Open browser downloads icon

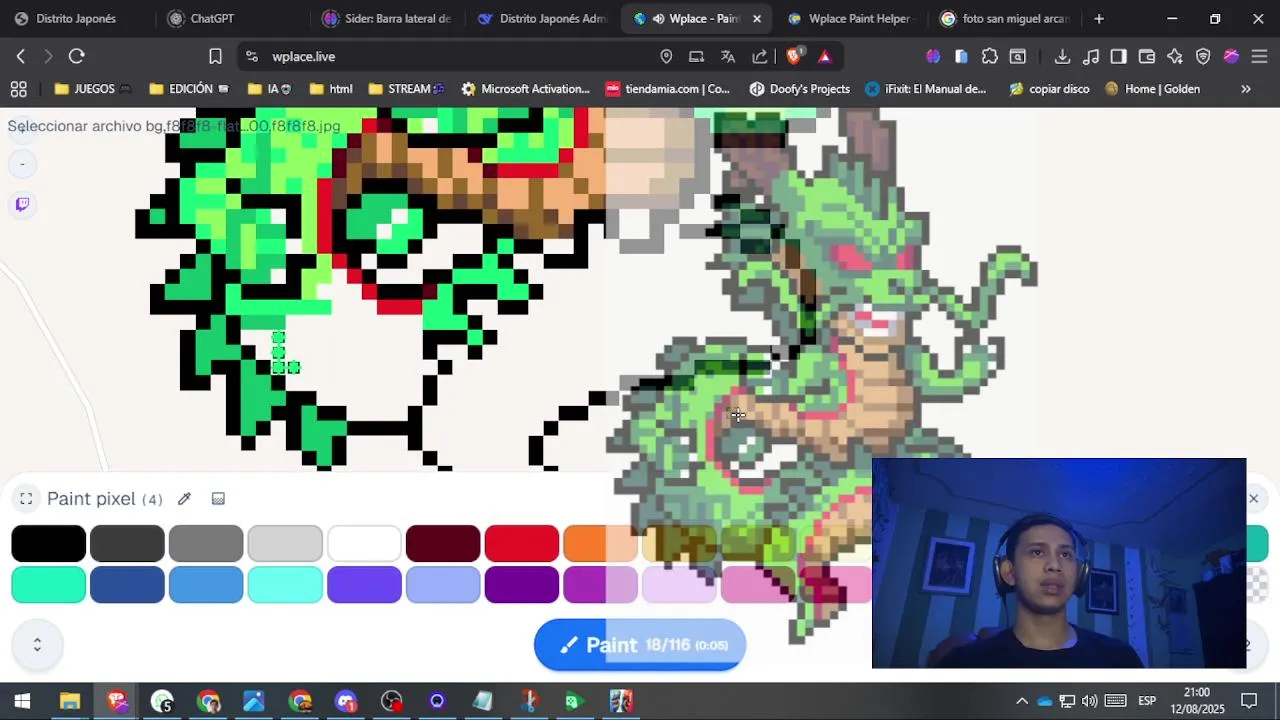tap(1063, 57)
